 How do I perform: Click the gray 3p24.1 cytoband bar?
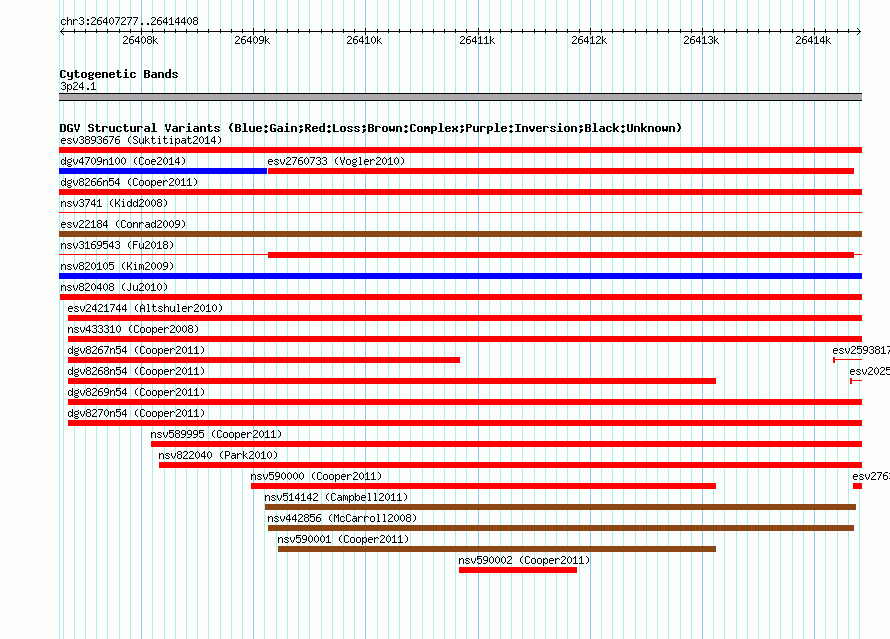tap(460, 97)
